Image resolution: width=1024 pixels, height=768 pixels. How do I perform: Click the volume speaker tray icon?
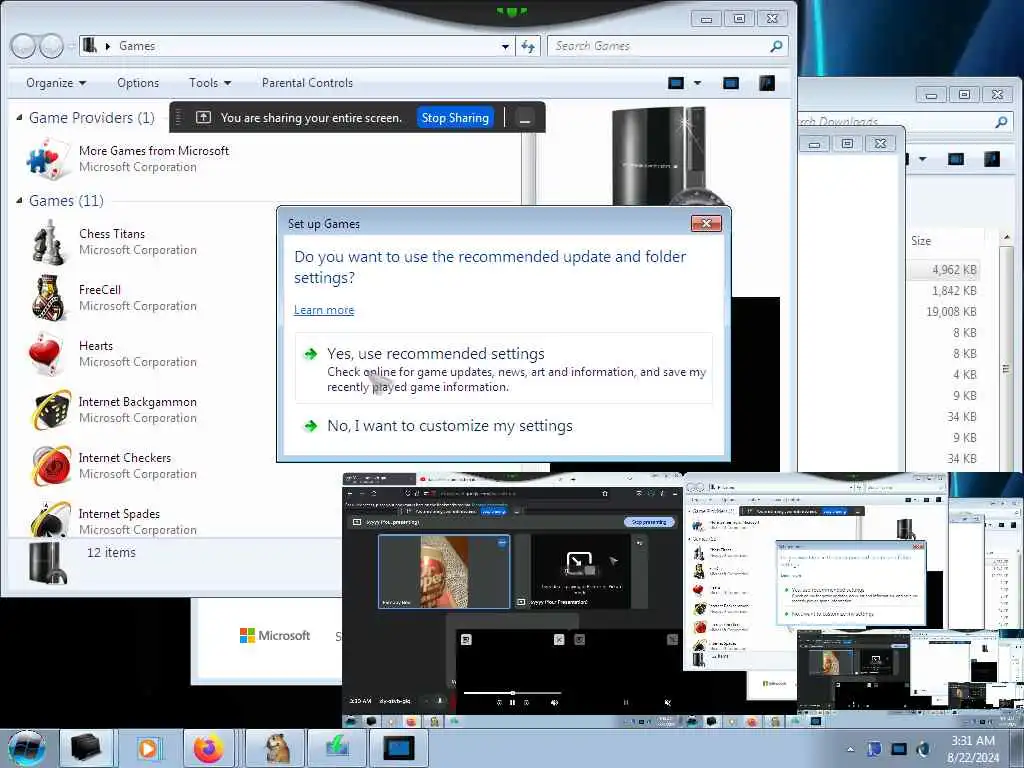coord(923,749)
